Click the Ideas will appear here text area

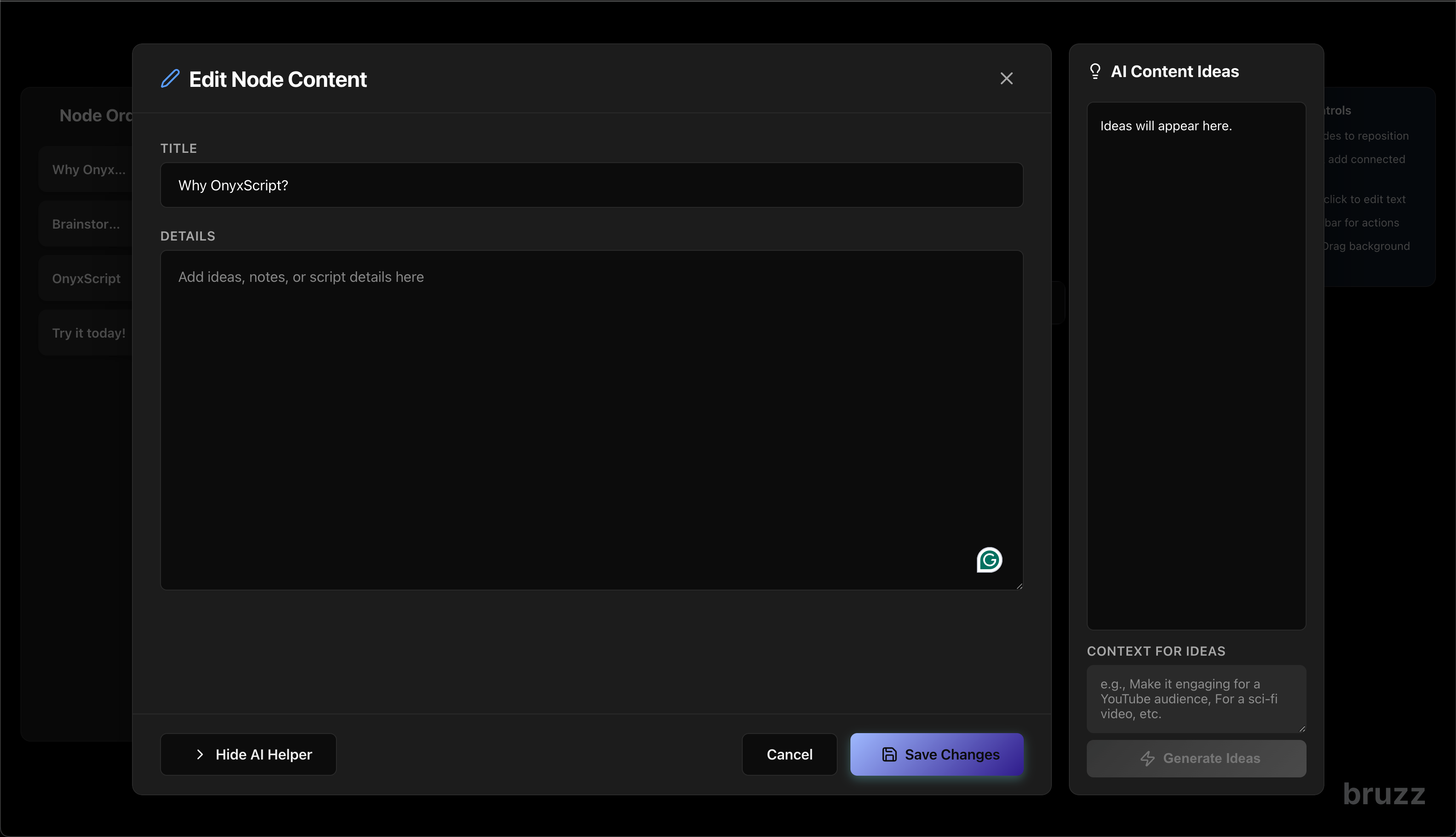[1196, 366]
